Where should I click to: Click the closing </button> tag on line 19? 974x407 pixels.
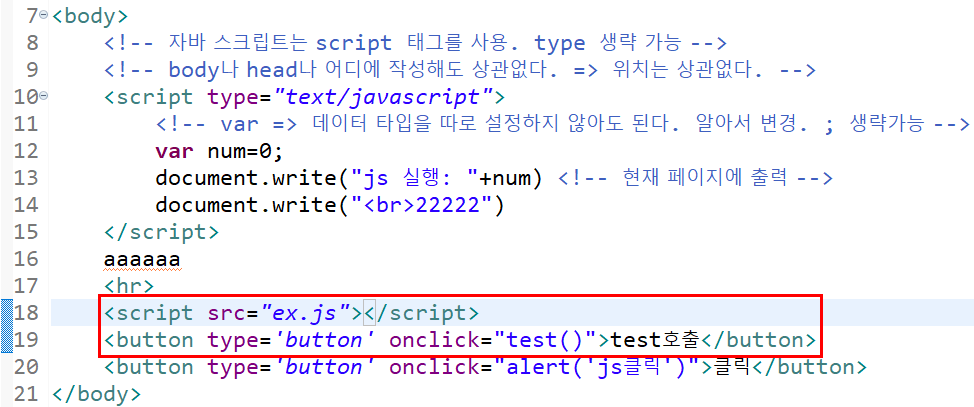(758, 341)
